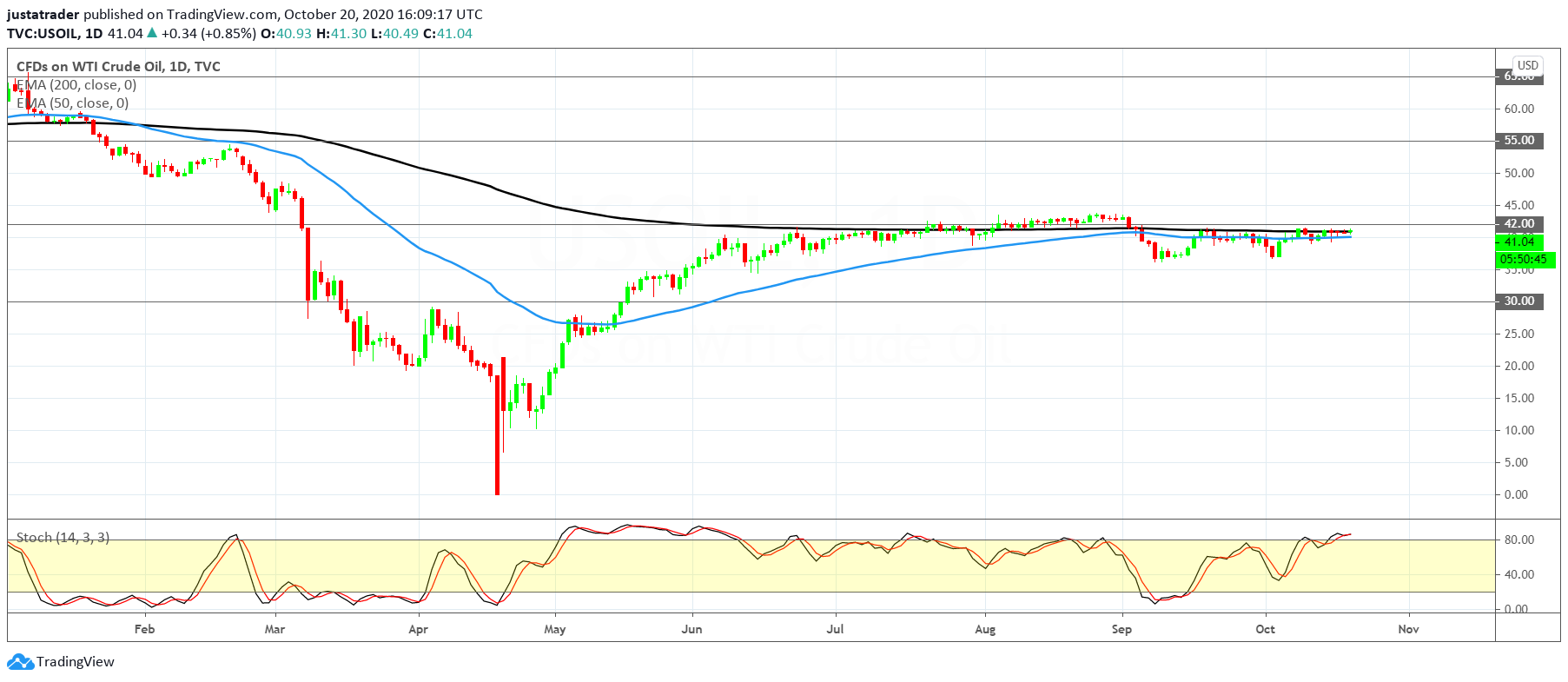Click the Jun label on time axis
This screenshot has height=682, width=1568.
tap(691, 629)
